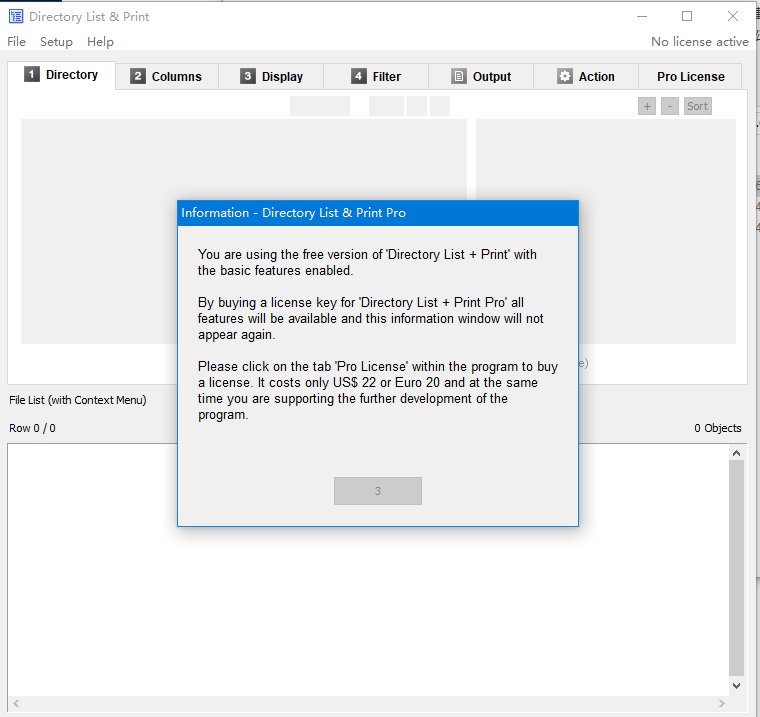
Task: Open the Setup menu
Action: point(56,42)
